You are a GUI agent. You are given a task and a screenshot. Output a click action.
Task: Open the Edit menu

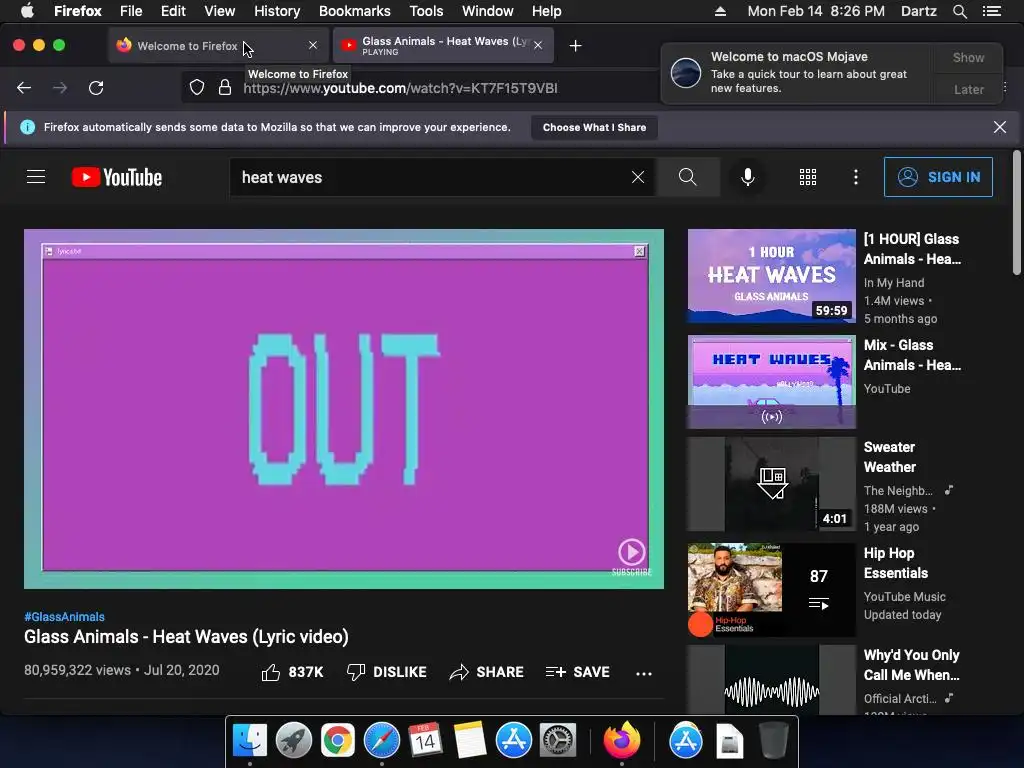coord(173,11)
